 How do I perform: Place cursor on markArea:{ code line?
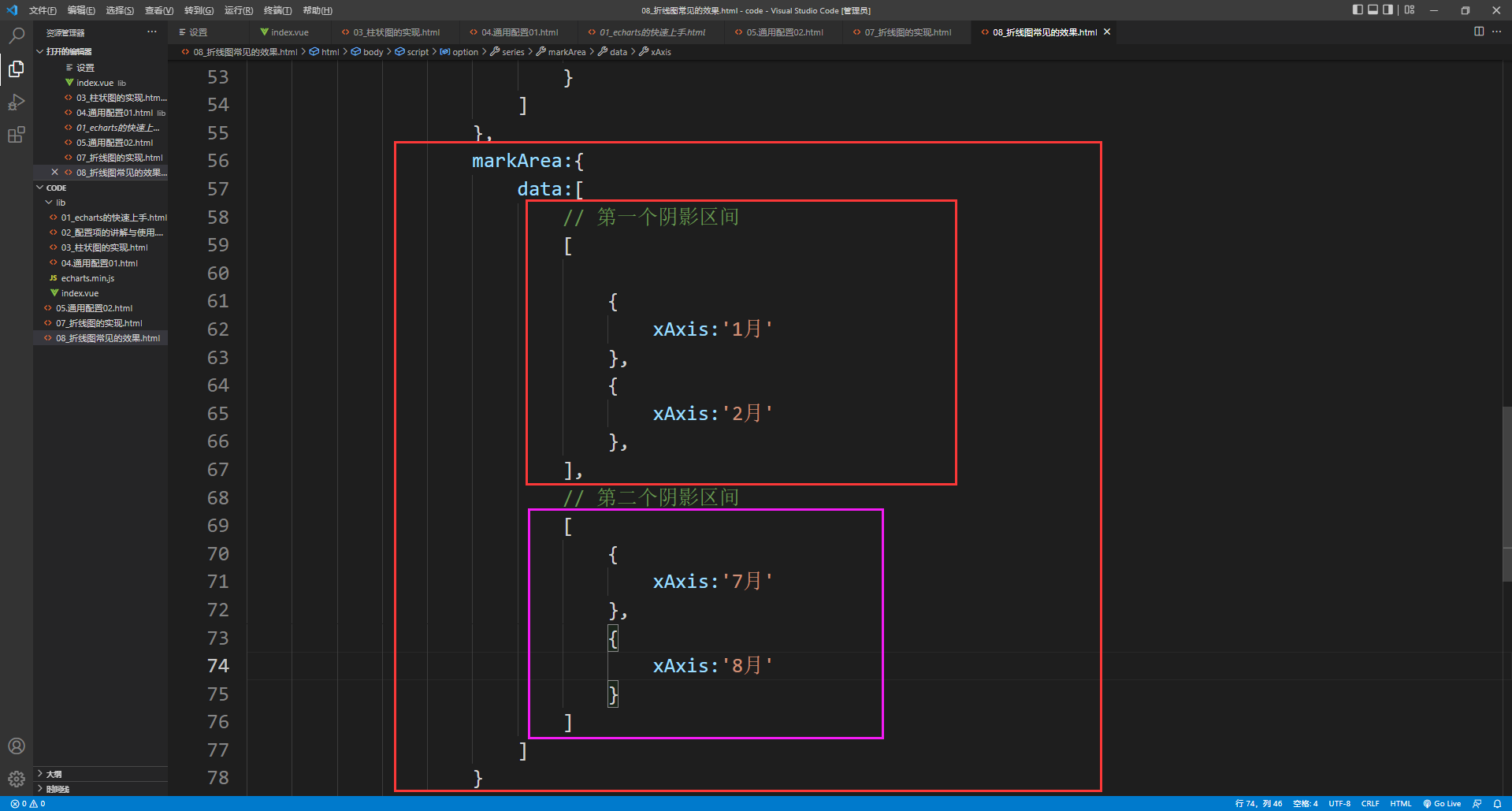[528, 161]
